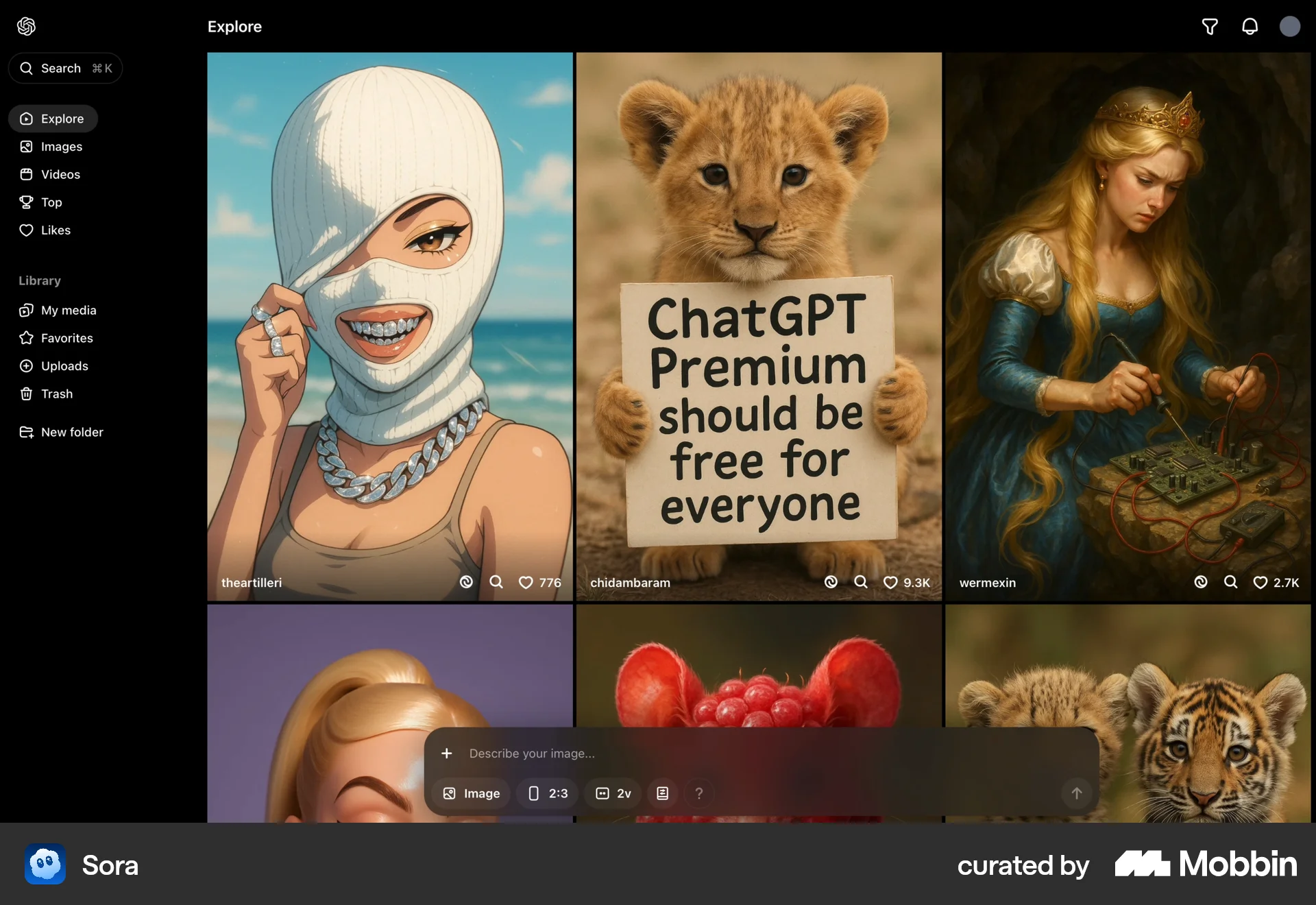Open the 2v variations dropdown
Screen dimensions: 1316x905
pyautogui.click(x=613, y=793)
